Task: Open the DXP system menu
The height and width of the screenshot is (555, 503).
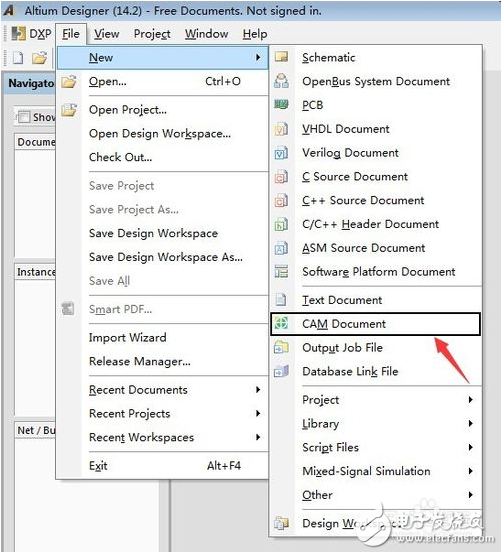Action: [x=32, y=34]
